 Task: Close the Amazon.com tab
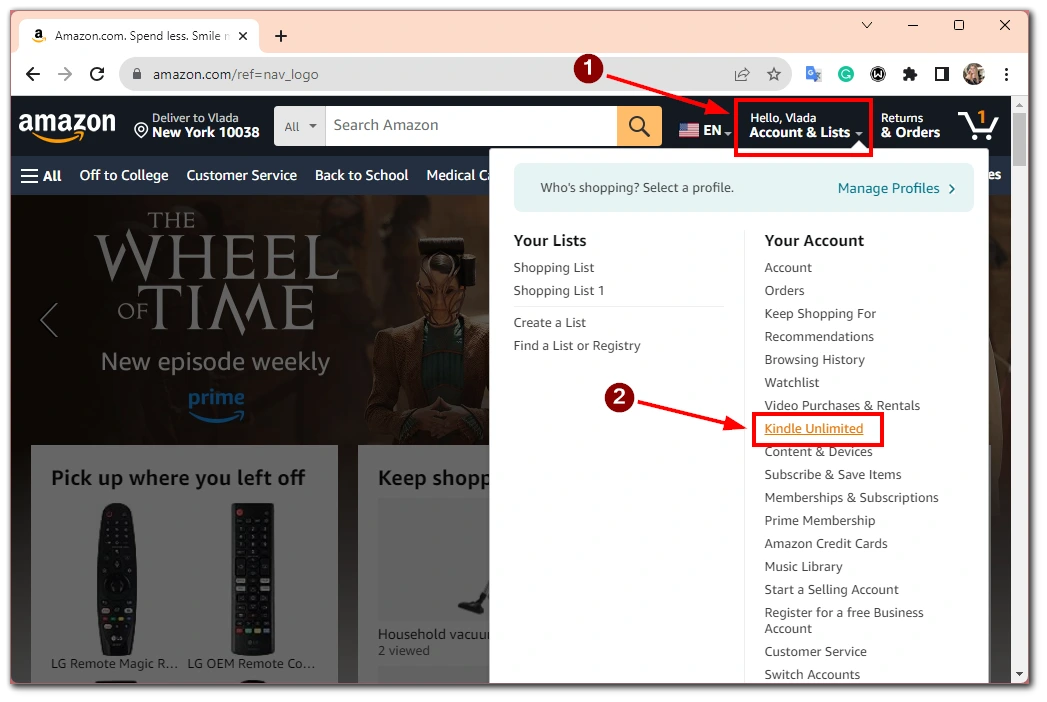point(243,36)
